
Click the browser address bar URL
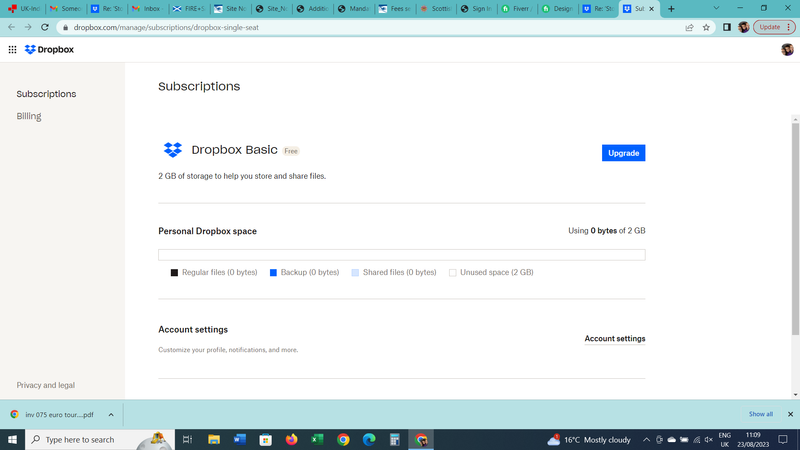[166, 28]
